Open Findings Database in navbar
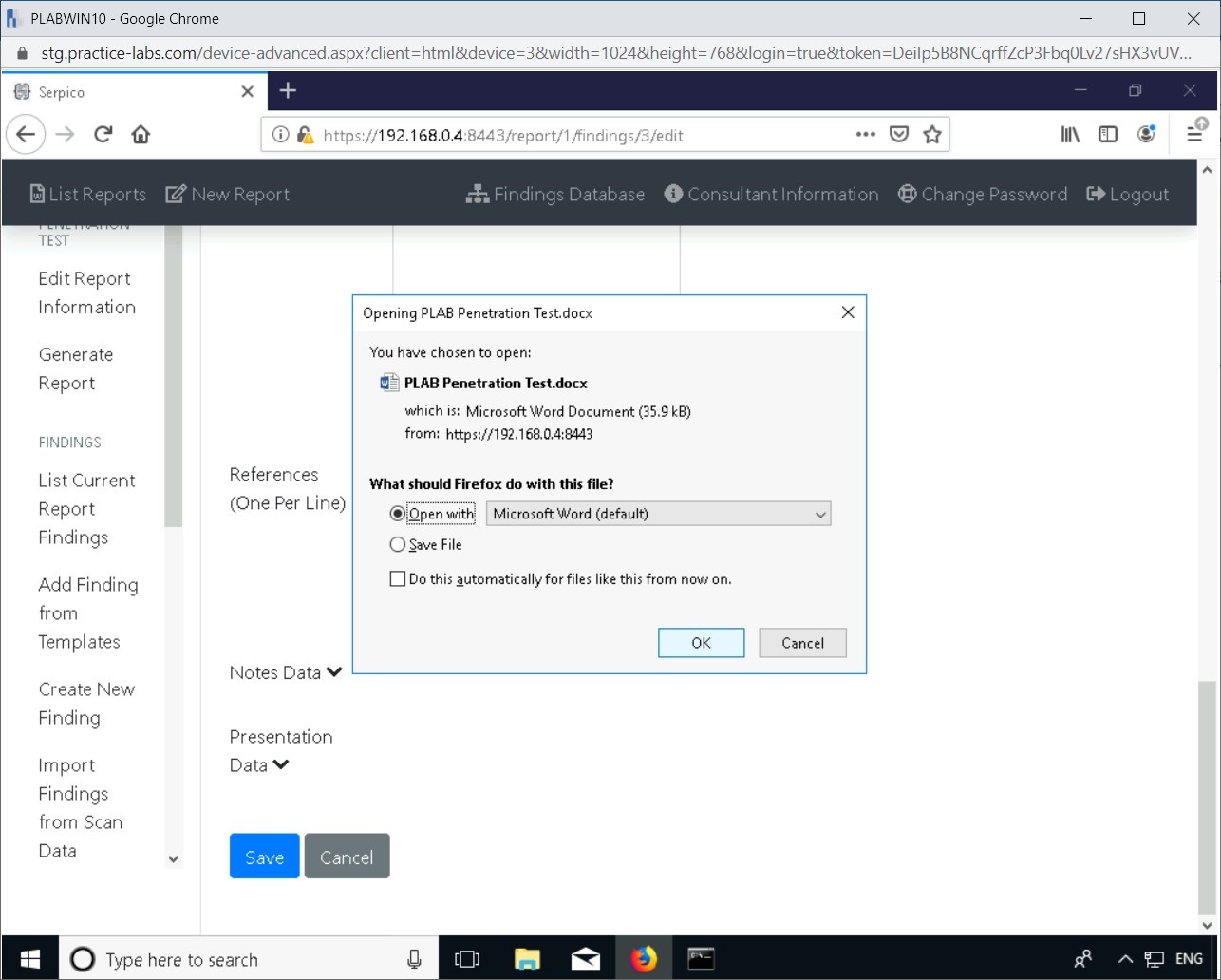Image resolution: width=1221 pixels, height=980 pixels. click(x=555, y=194)
